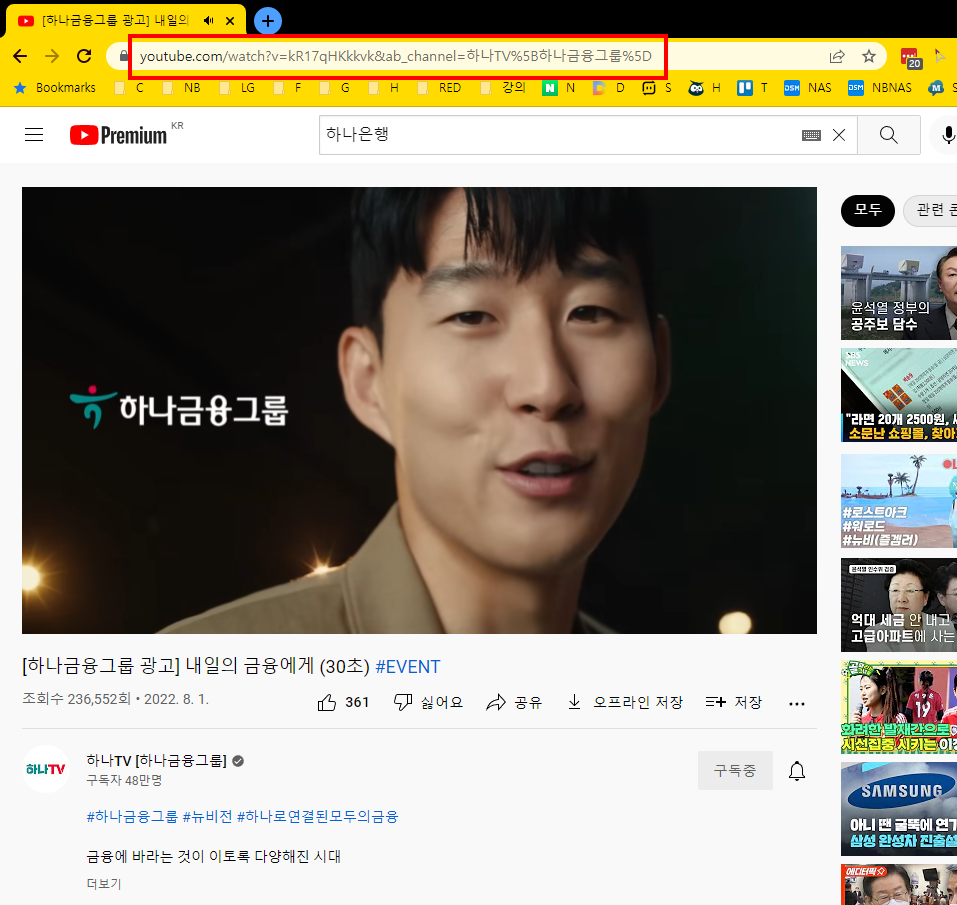This screenshot has height=905, width=957.
Task: Expand description with 더보기
Action: [104, 884]
